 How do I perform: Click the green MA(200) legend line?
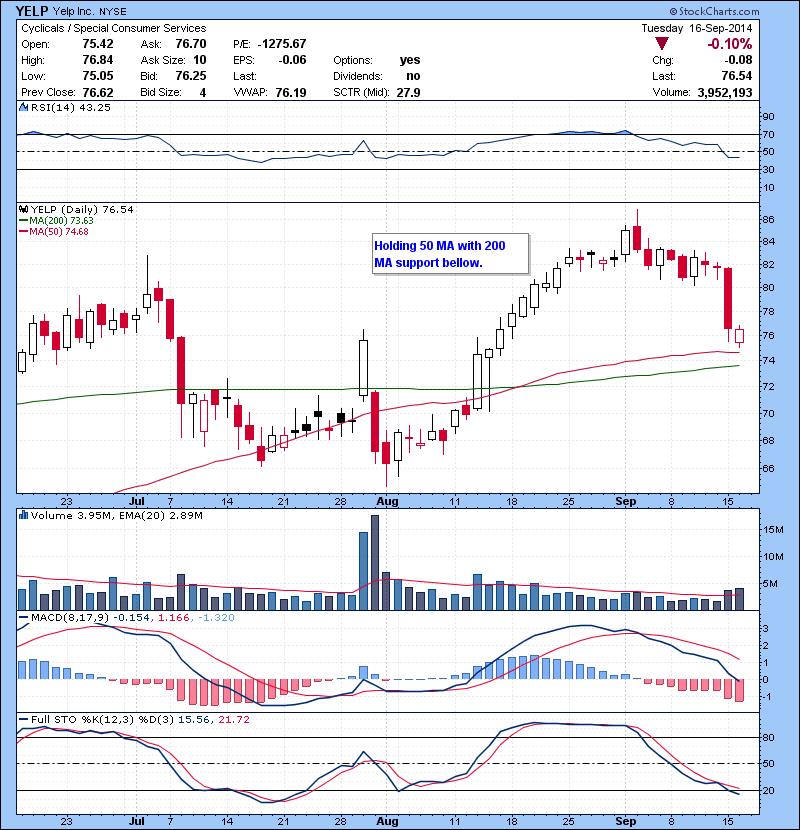tap(23, 221)
